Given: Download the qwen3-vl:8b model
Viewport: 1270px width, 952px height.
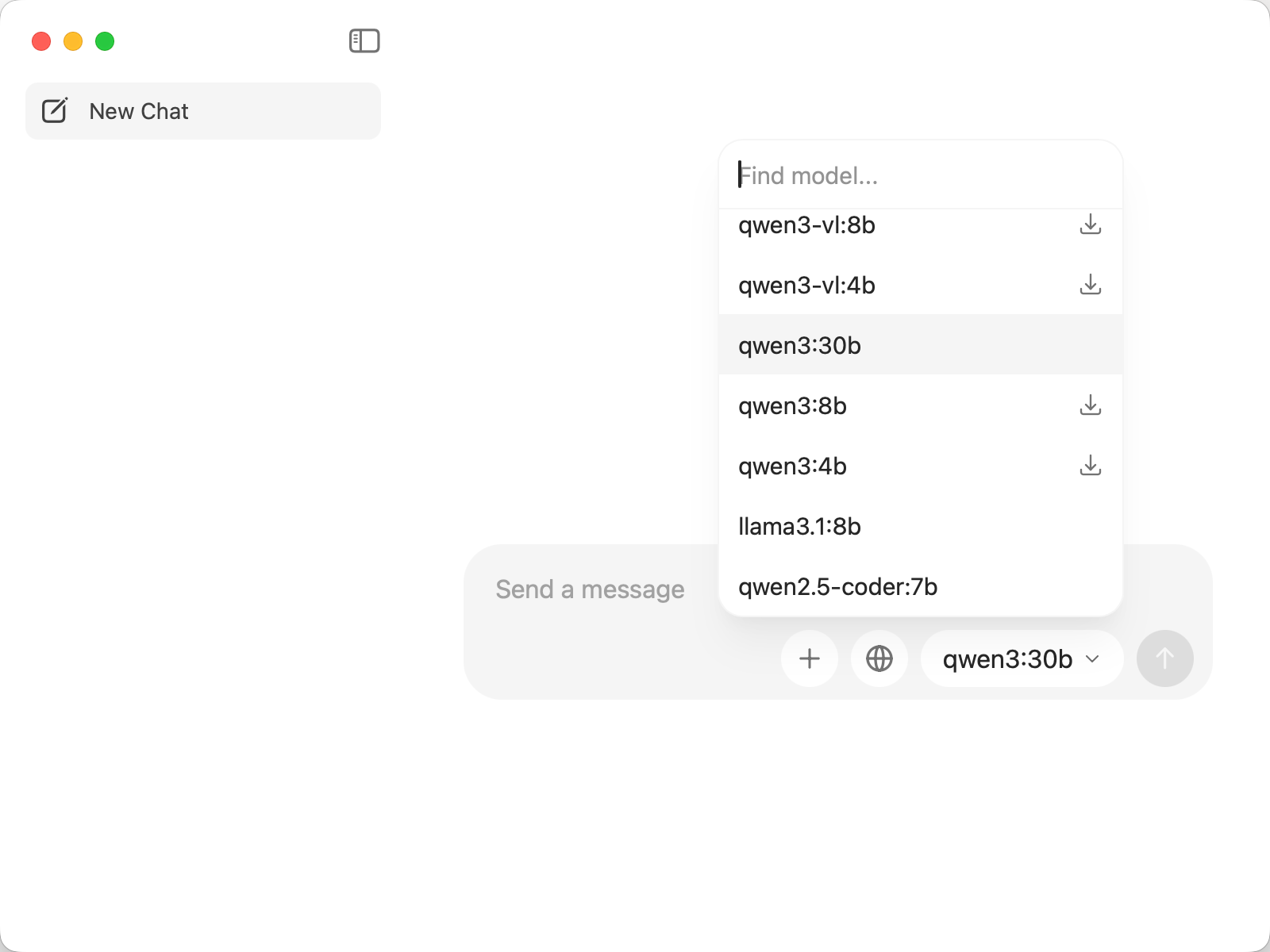Looking at the screenshot, I should (1091, 225).
